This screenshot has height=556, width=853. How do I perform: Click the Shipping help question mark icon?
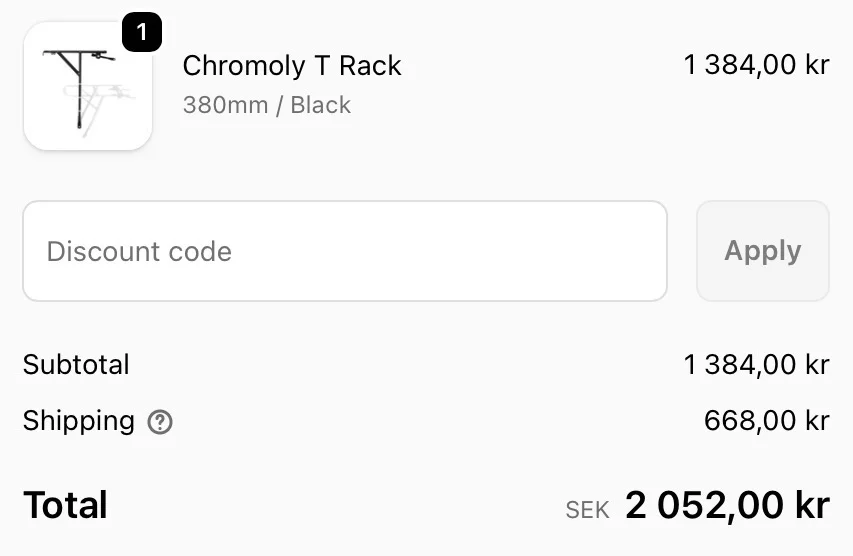pyautogui.click(x=160, y=422)
